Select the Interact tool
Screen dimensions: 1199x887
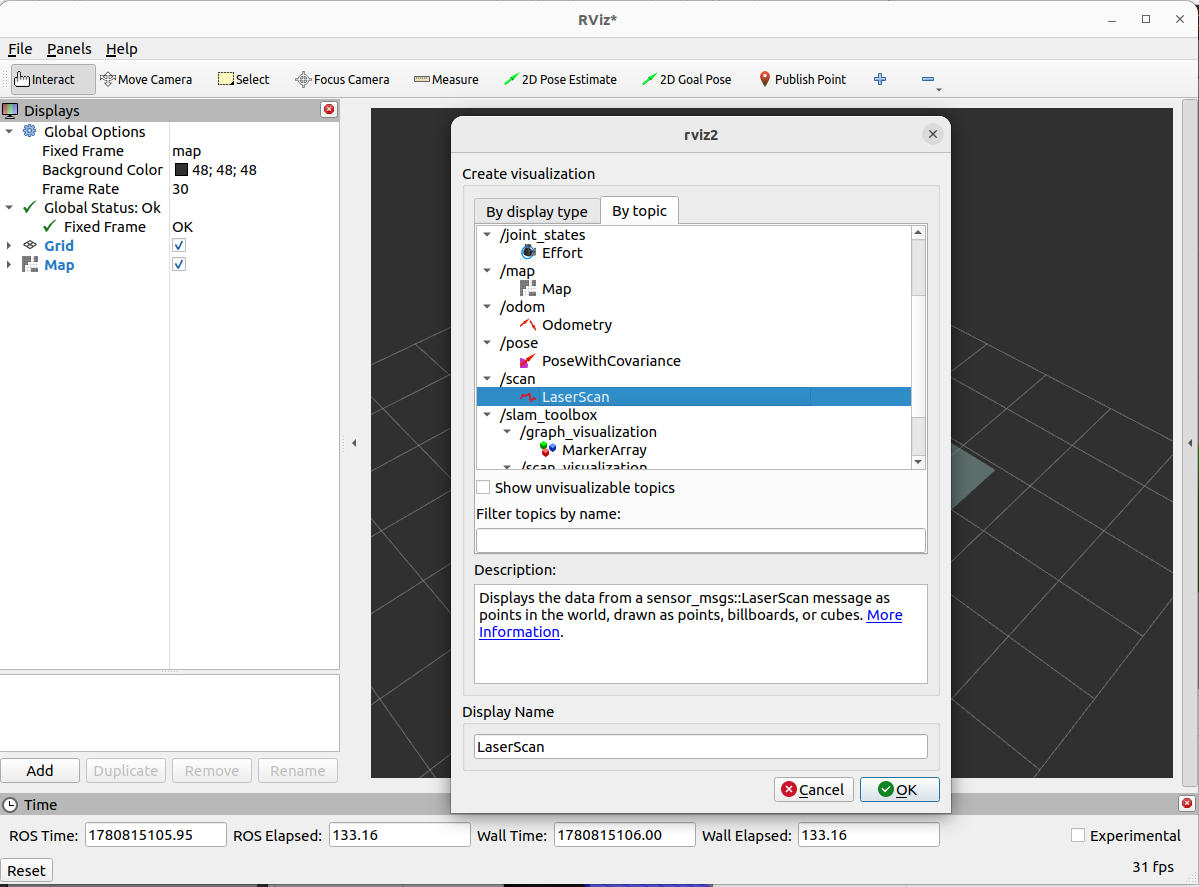pos(53,80)
